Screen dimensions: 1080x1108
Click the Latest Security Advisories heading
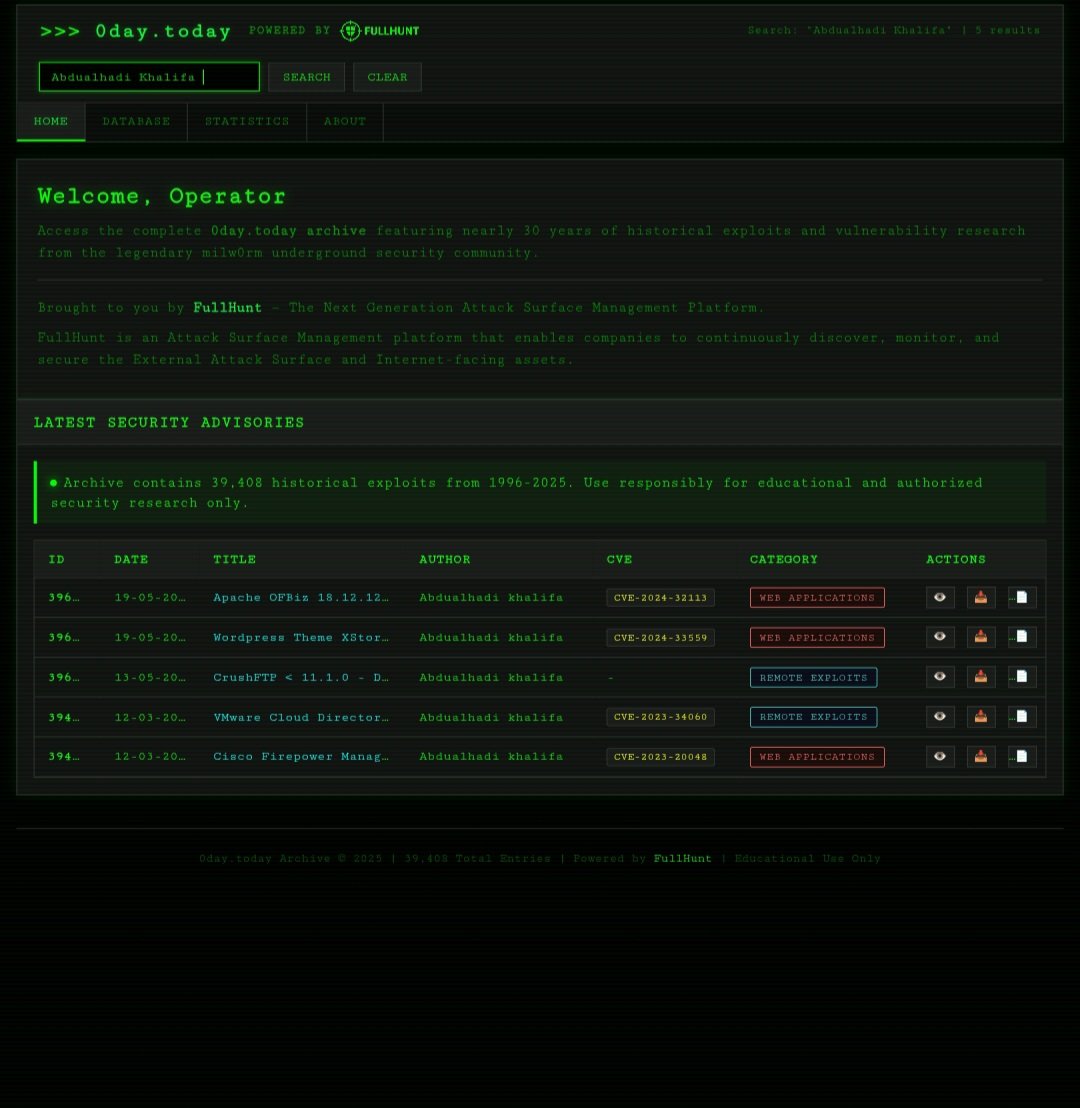point(169,423)
